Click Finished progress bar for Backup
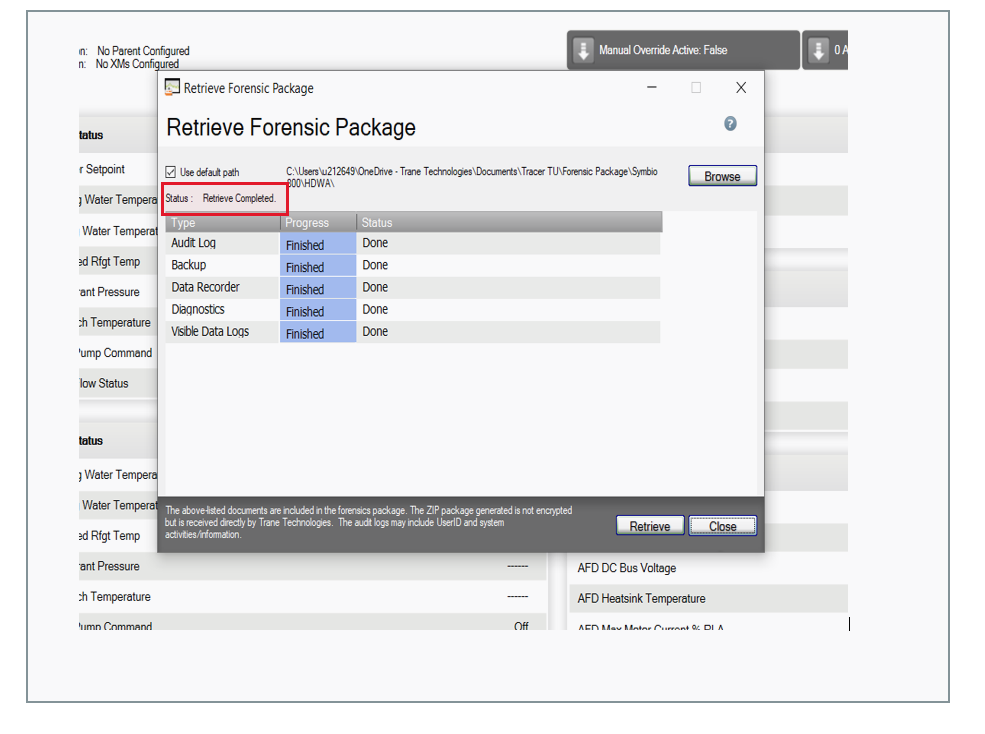The height and width of the screenshot is (734, 985). coord(318,266)
